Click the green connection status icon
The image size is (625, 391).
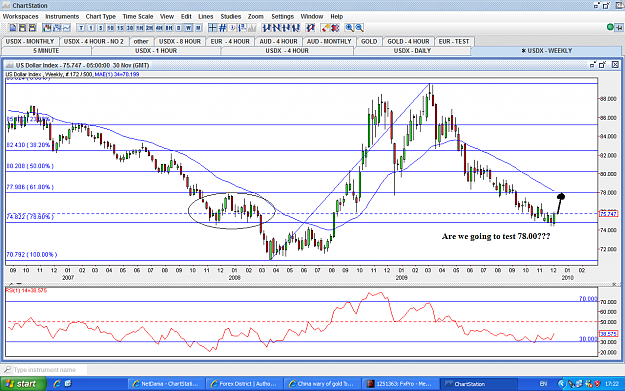[610, 28]
